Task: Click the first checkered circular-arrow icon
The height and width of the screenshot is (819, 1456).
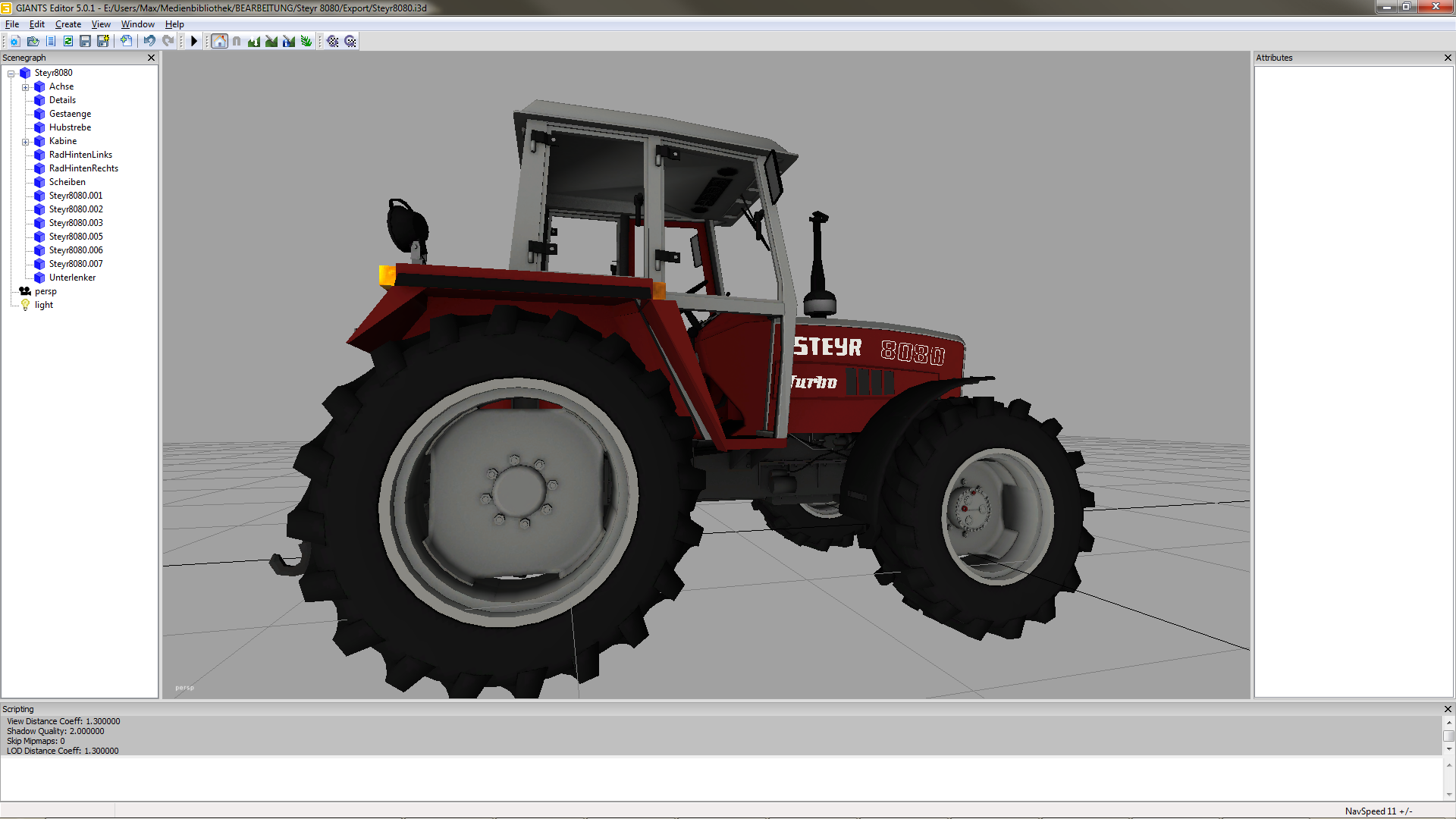Action: tap(333, 41)
